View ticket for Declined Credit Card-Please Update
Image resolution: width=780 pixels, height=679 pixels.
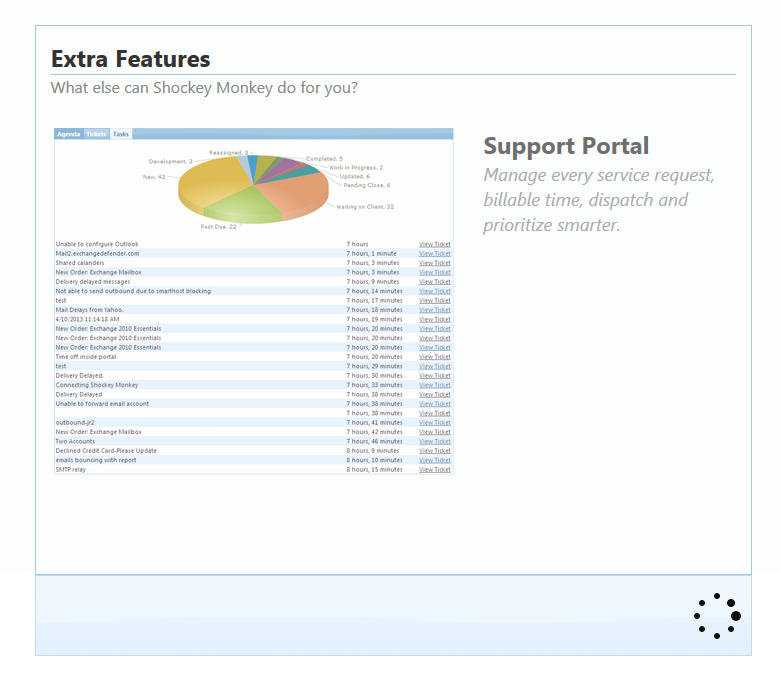point(434,451)
